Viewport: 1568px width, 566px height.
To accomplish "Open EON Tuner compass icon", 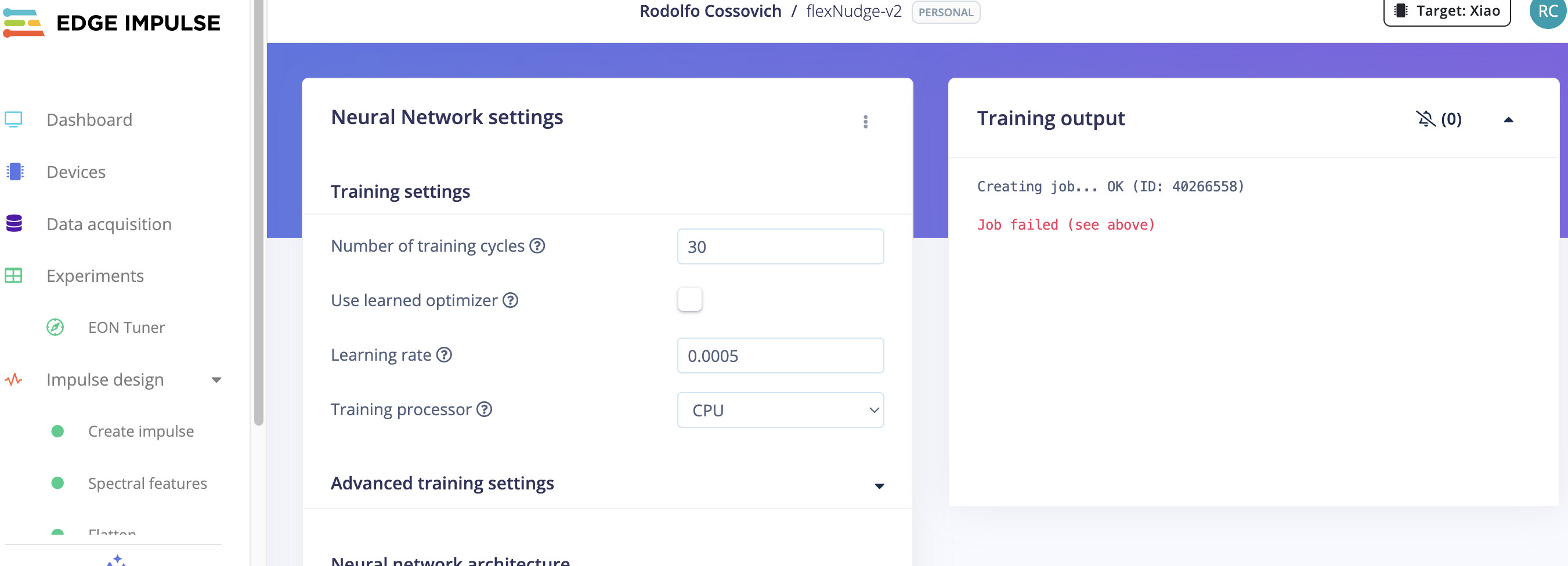I will click(55, 328).
